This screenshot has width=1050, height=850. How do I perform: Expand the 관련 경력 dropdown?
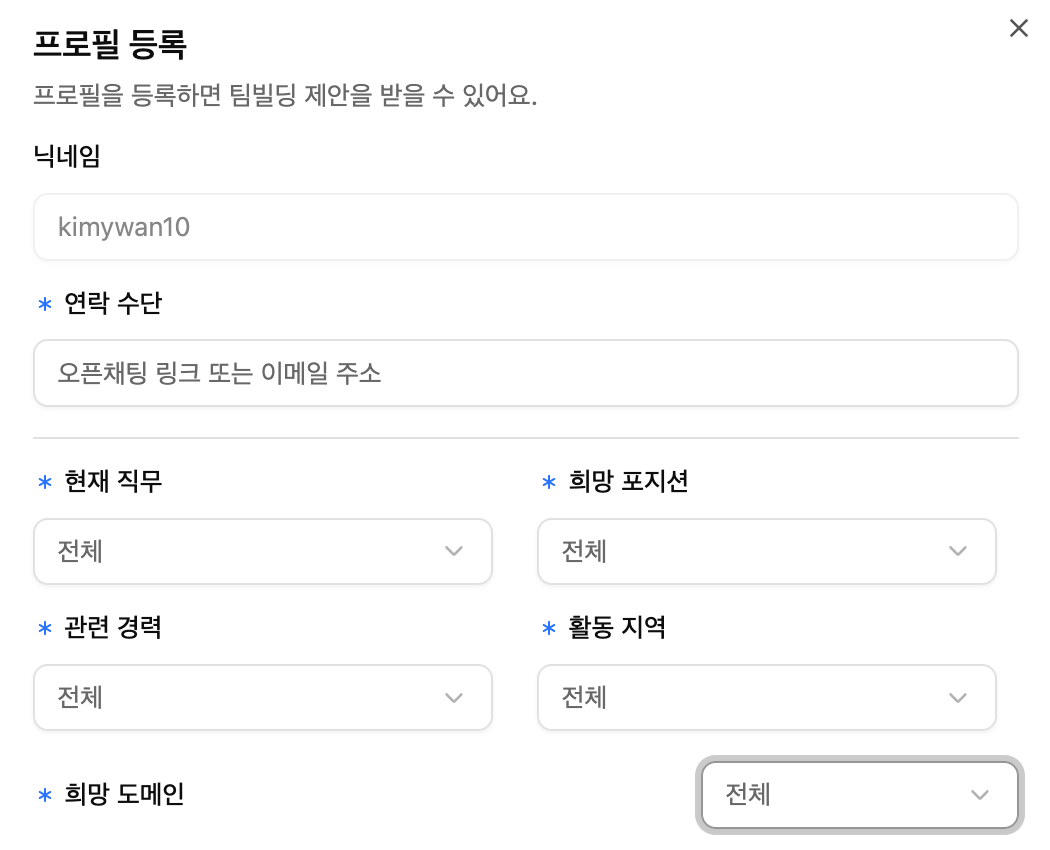point(262,697)
